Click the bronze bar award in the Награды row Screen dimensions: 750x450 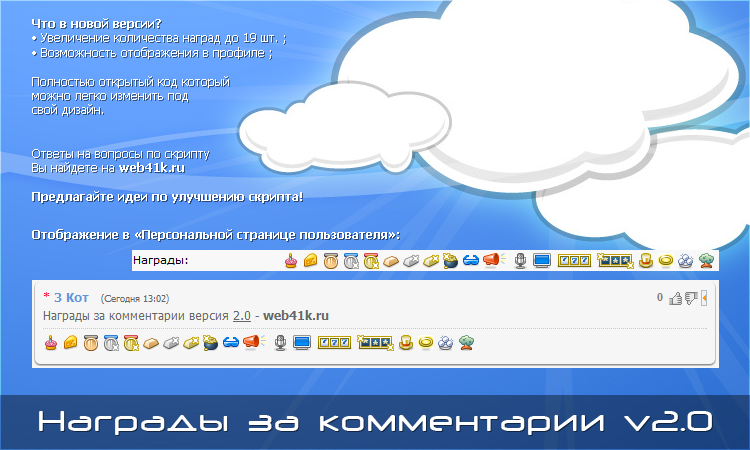point(391,261)
